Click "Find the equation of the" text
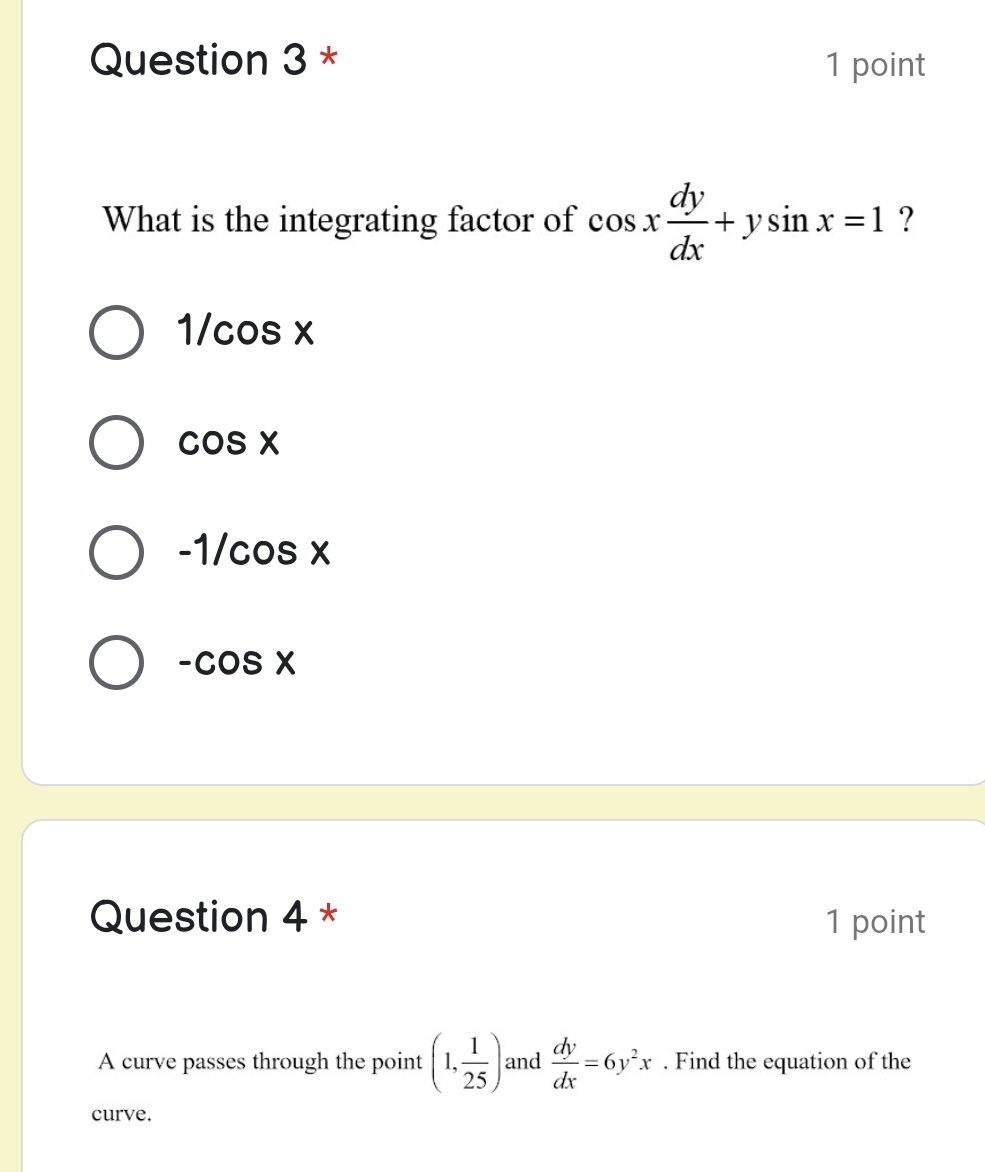 tap(793, 1061)
